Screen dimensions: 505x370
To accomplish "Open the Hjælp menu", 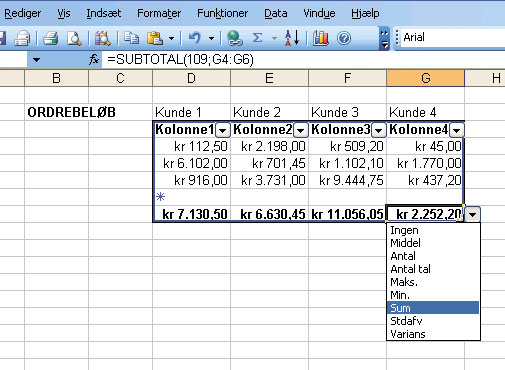I will click(365, 13).
